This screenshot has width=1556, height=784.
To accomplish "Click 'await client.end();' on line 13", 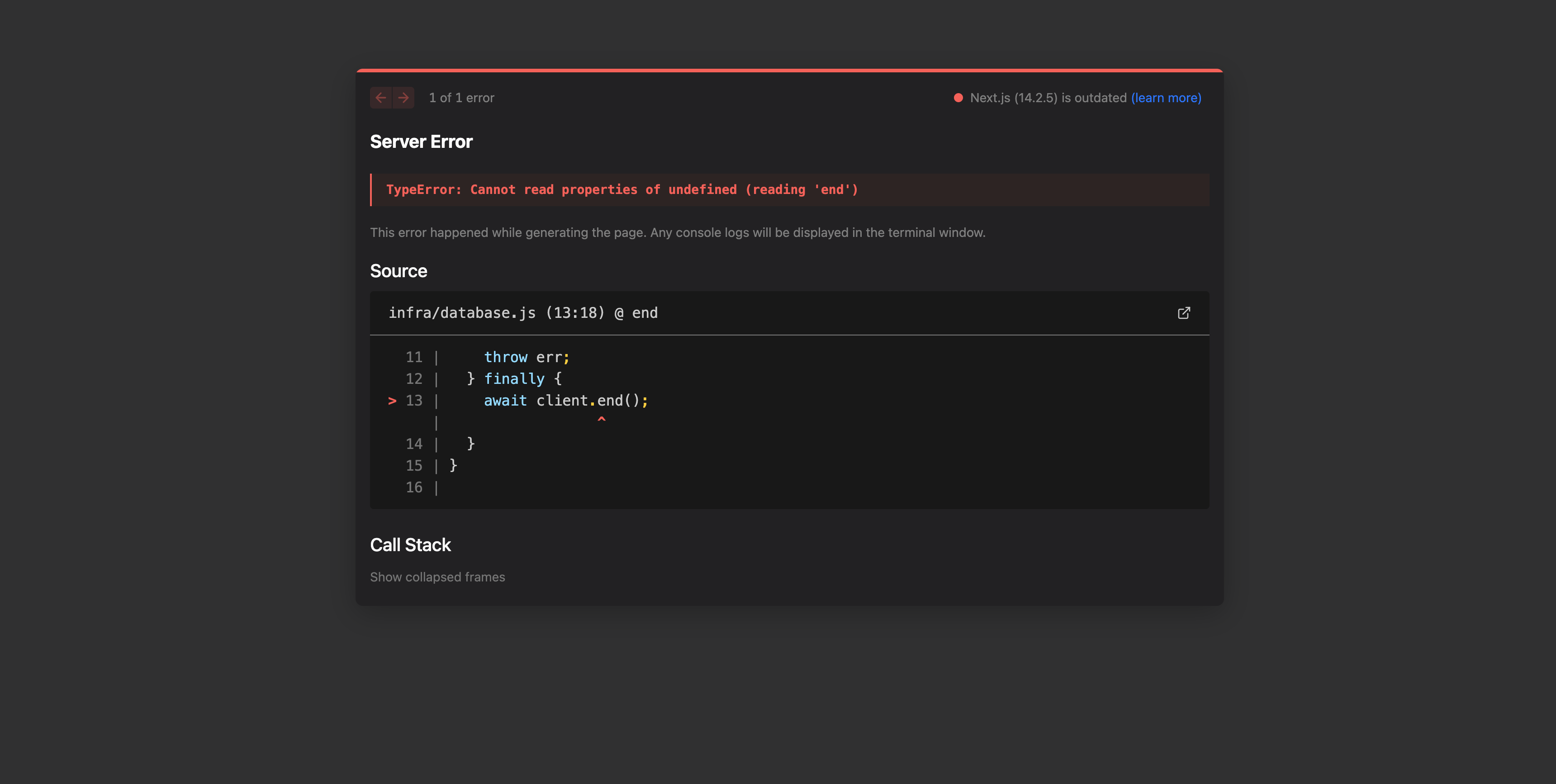I will pyautogui.click(x=565, y=401).
